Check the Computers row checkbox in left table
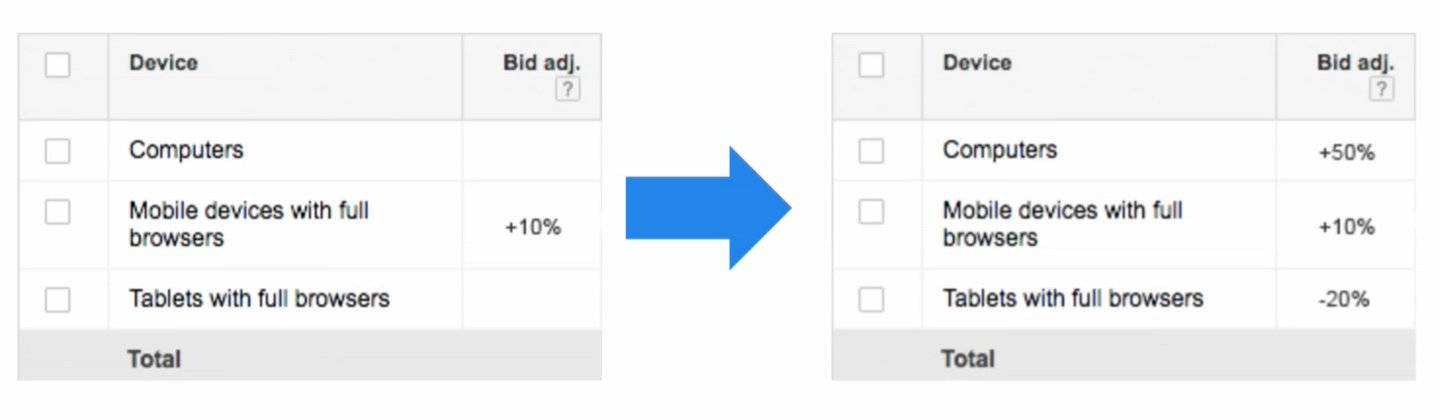Viewport: 1440px width, 420px height. point(58,151)
